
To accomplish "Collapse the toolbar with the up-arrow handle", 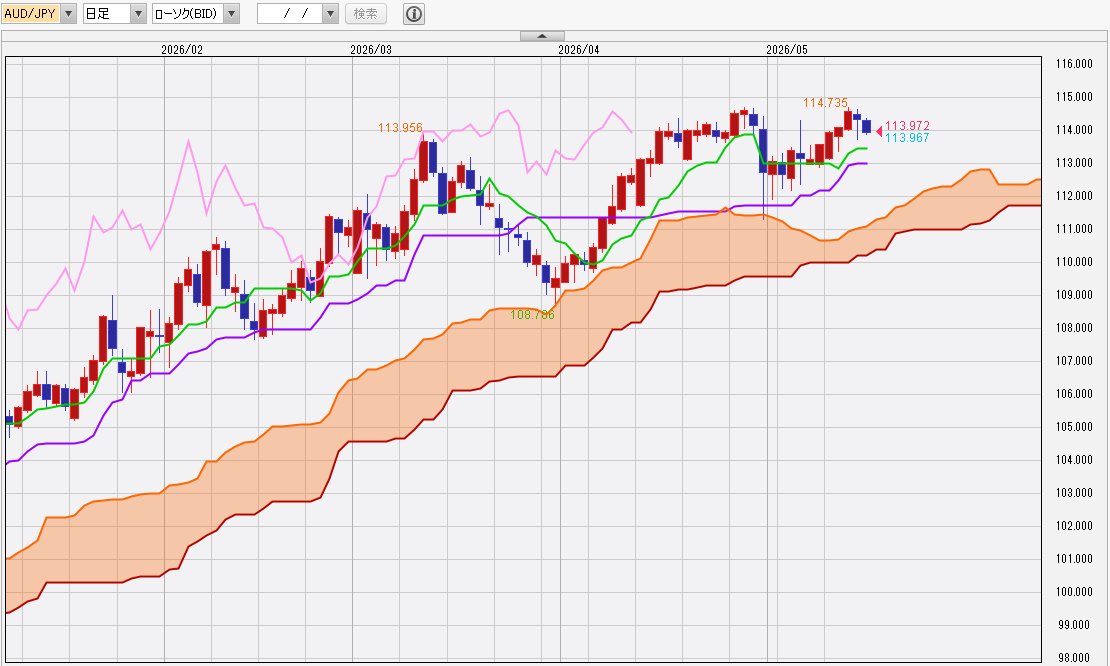I will (542, 36).
